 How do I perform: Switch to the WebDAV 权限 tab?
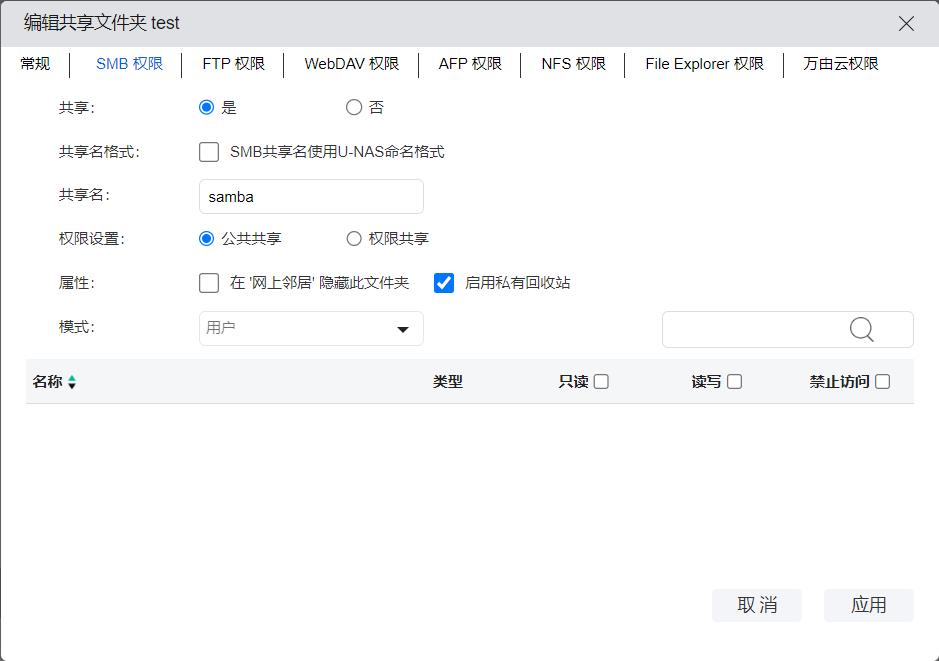tap(352, 63)
